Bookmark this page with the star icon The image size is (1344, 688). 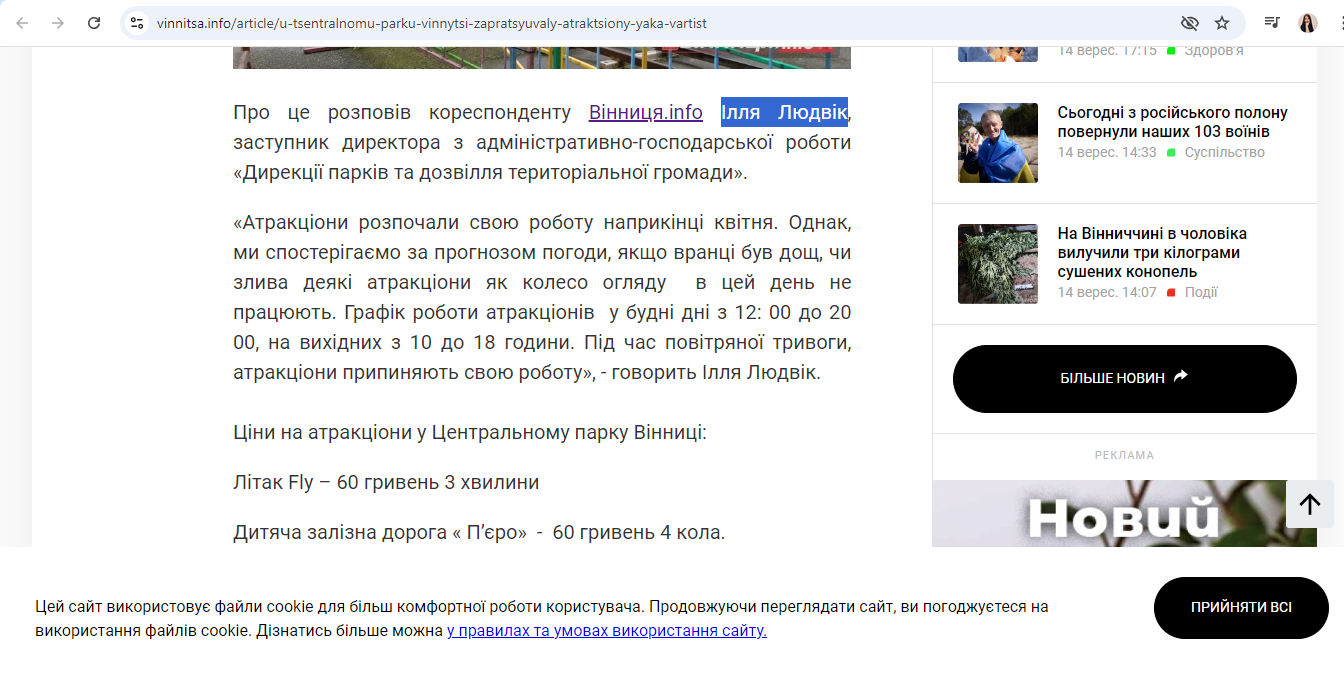coord(1222,23)
